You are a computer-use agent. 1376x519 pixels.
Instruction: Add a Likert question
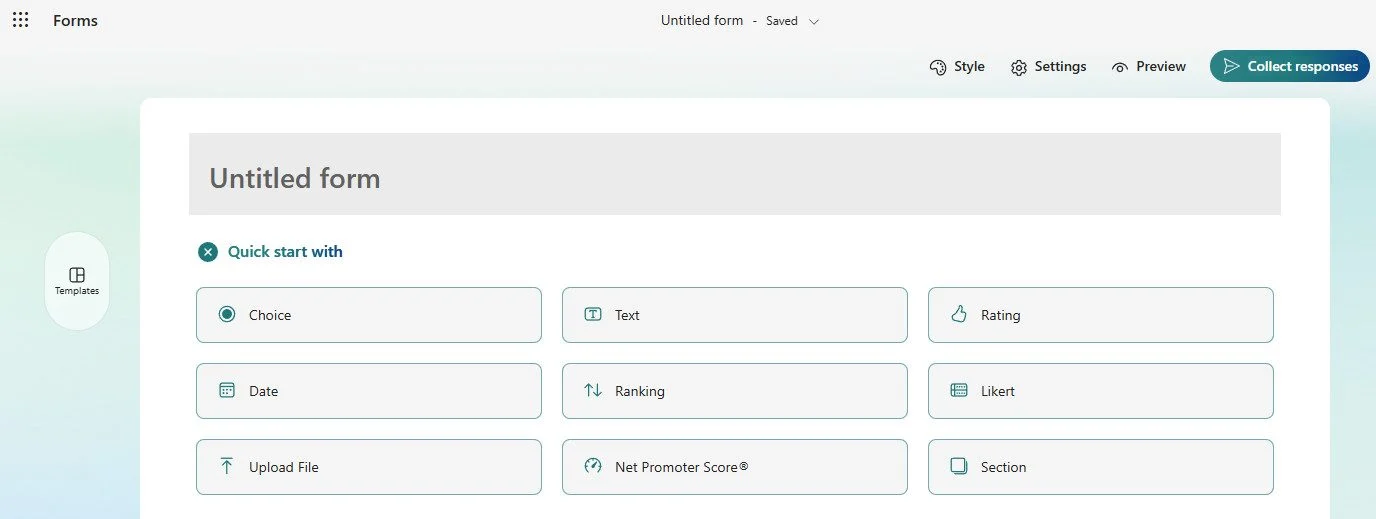tap(1101, 391)
